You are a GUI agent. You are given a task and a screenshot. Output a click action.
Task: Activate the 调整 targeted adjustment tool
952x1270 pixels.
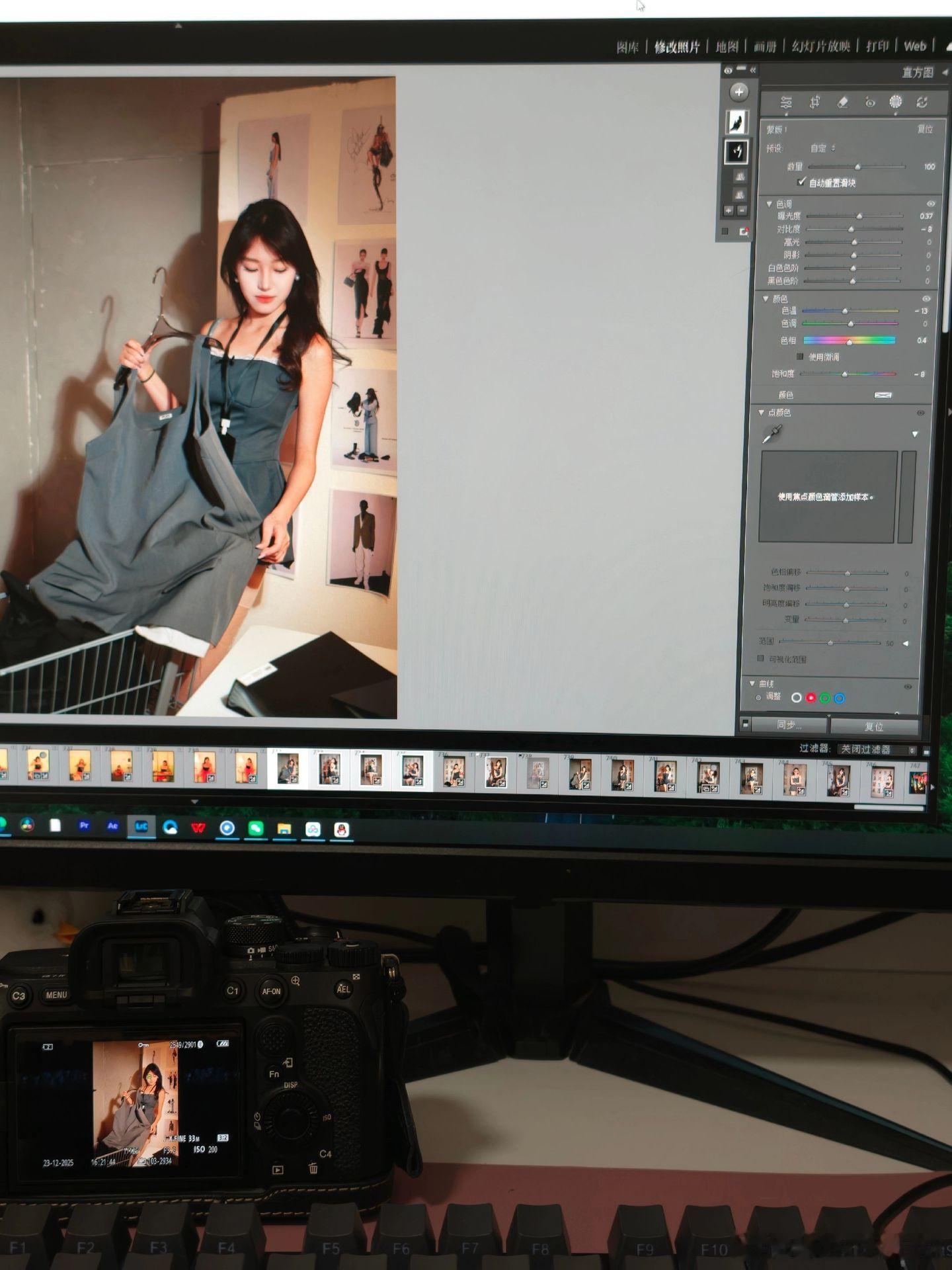coord(758,698)
